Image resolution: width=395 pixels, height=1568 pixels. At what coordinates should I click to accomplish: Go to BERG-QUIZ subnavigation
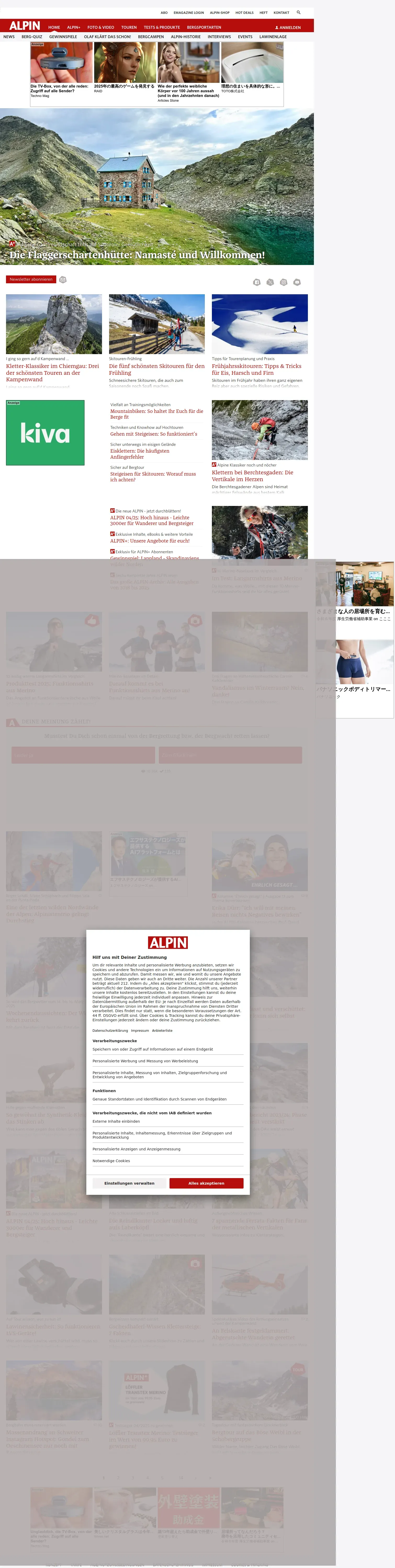point(32,37)
